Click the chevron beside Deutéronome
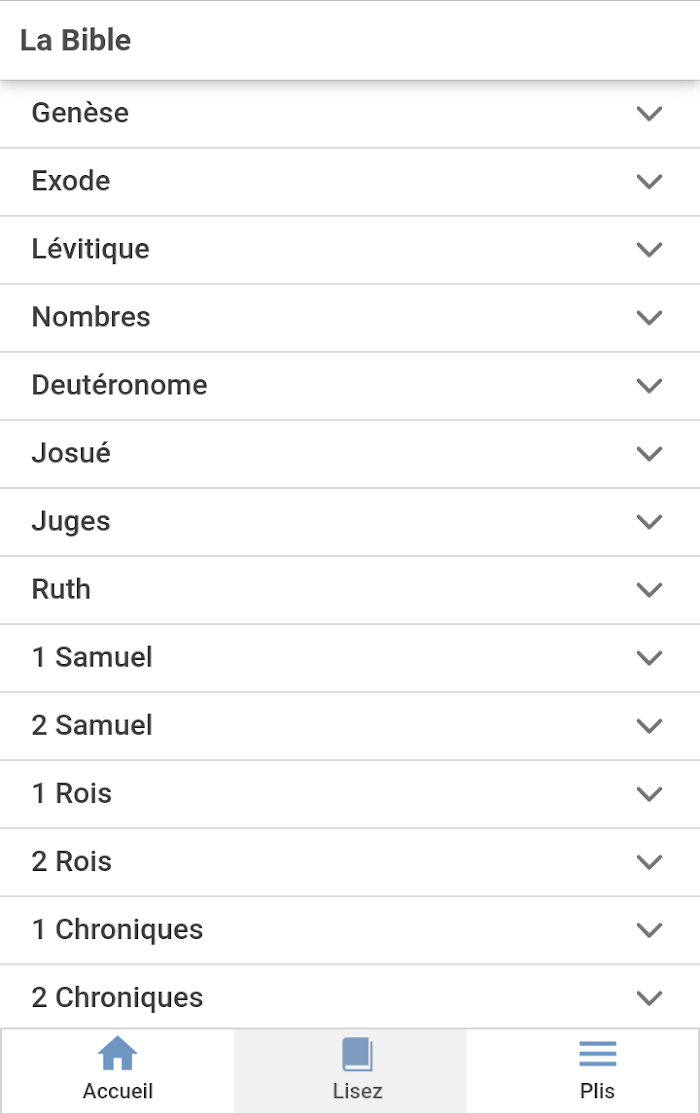Viewport: 700px width, 1114px height. coord(650,386)
